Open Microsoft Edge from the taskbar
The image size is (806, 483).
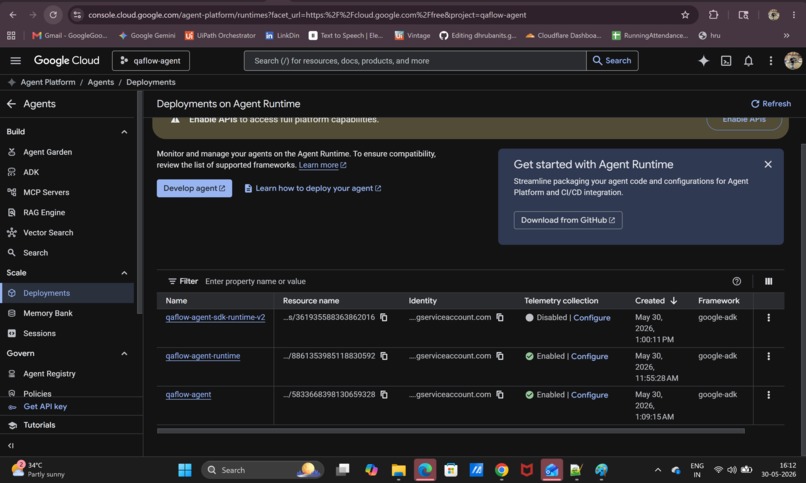tap(425, 470)
